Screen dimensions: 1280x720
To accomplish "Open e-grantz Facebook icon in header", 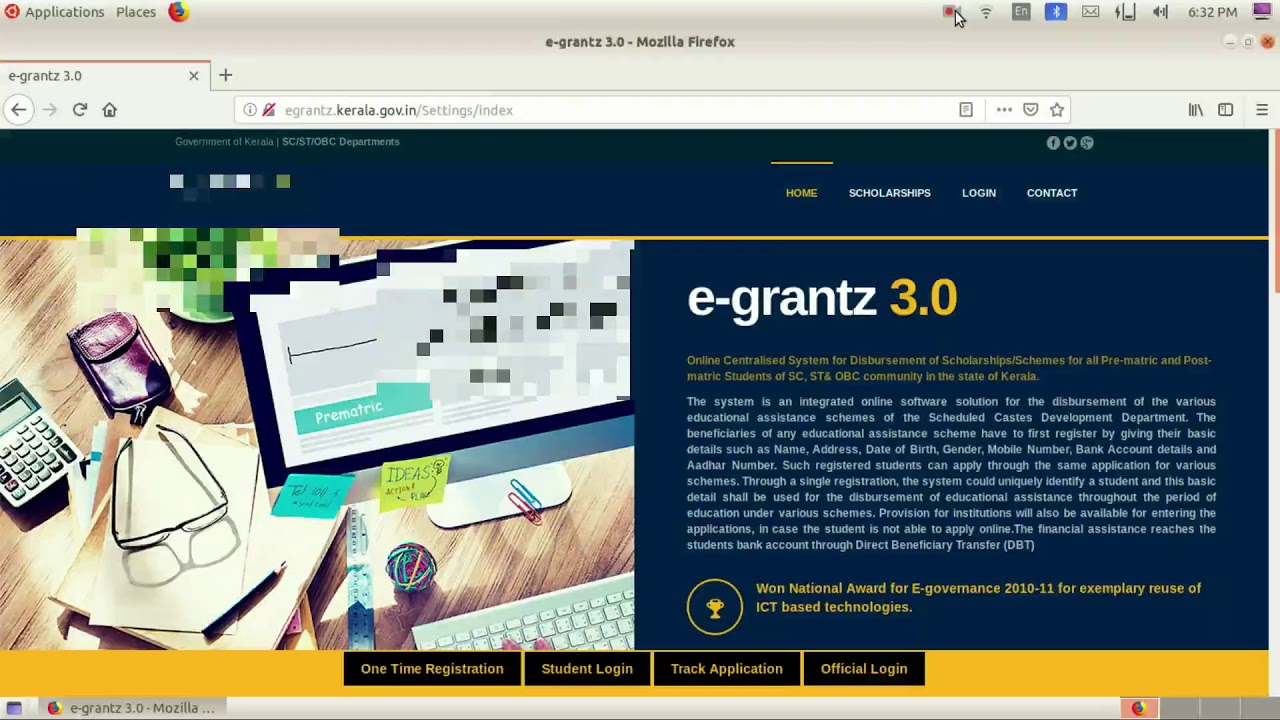I will coord(1053,143).
